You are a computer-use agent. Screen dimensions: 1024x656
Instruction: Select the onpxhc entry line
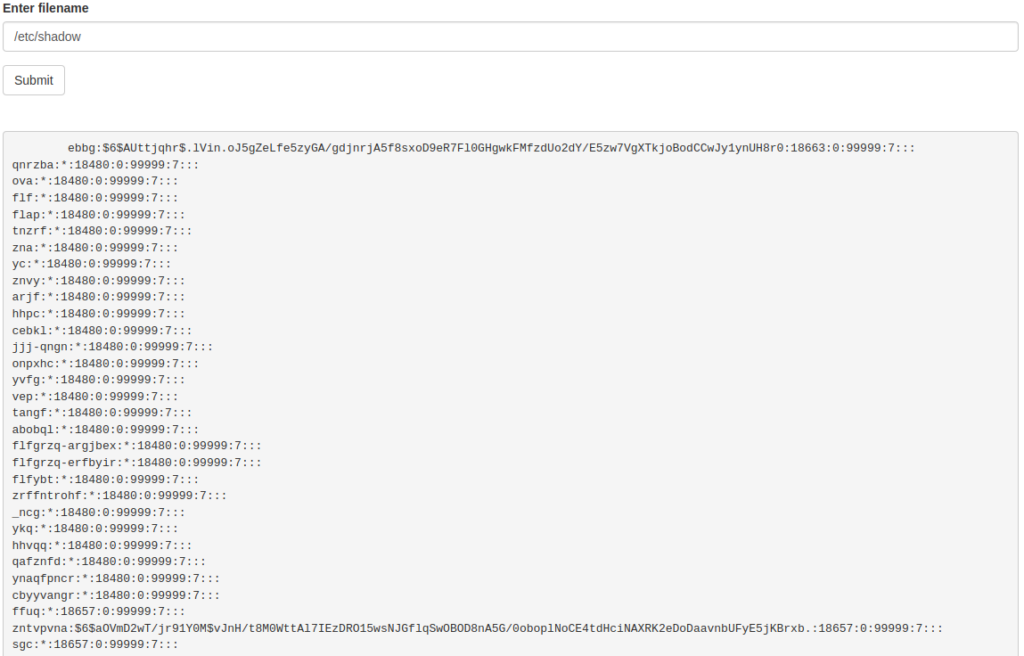pyautogui.click(x=105, y=363)
